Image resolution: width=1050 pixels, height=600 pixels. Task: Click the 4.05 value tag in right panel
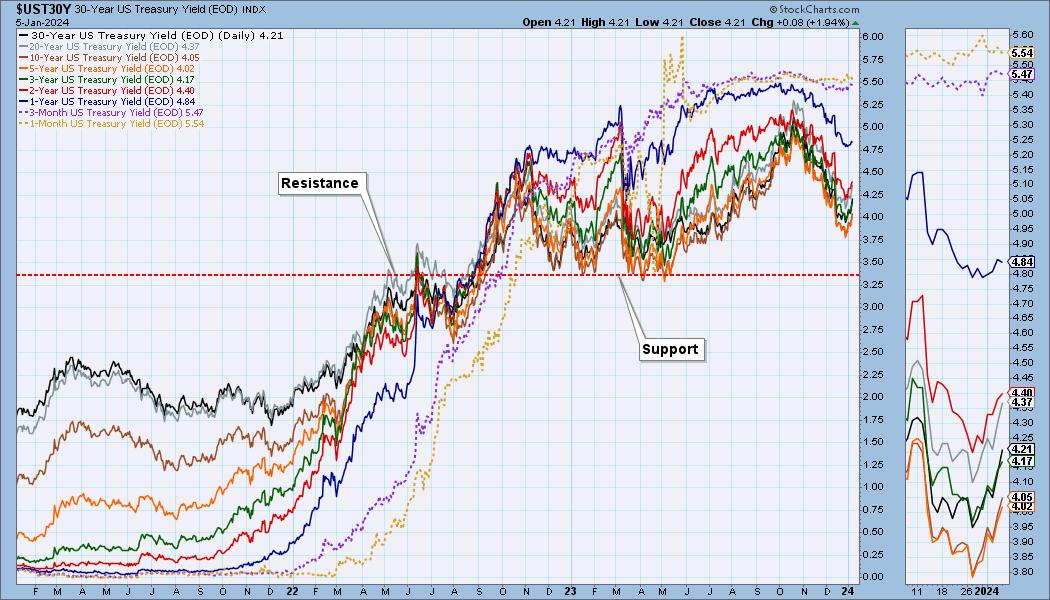(x=1022, y=497)
